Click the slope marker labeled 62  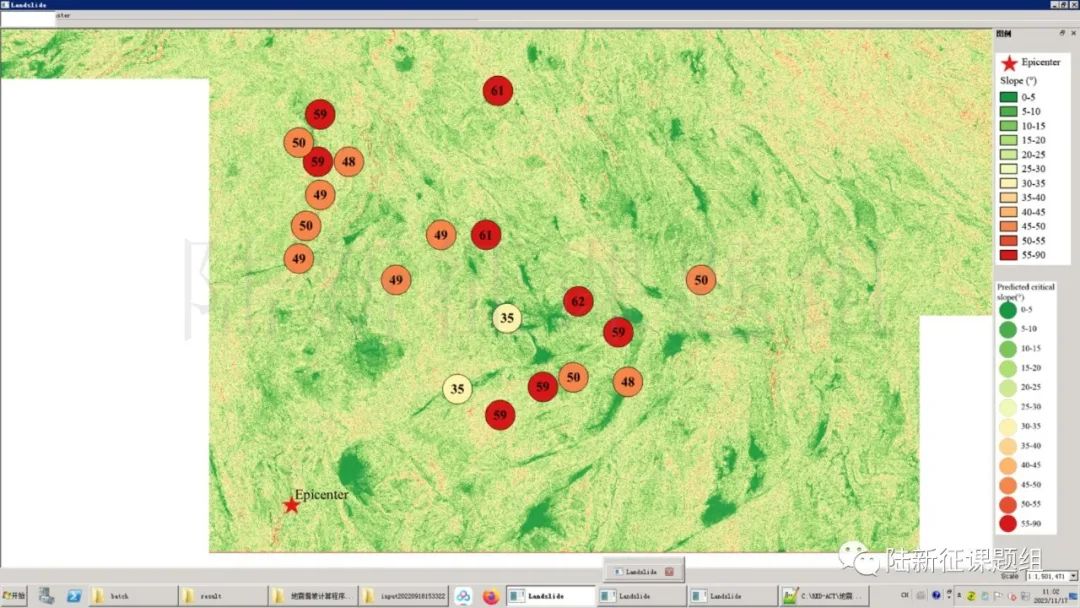tap(578, 301)
